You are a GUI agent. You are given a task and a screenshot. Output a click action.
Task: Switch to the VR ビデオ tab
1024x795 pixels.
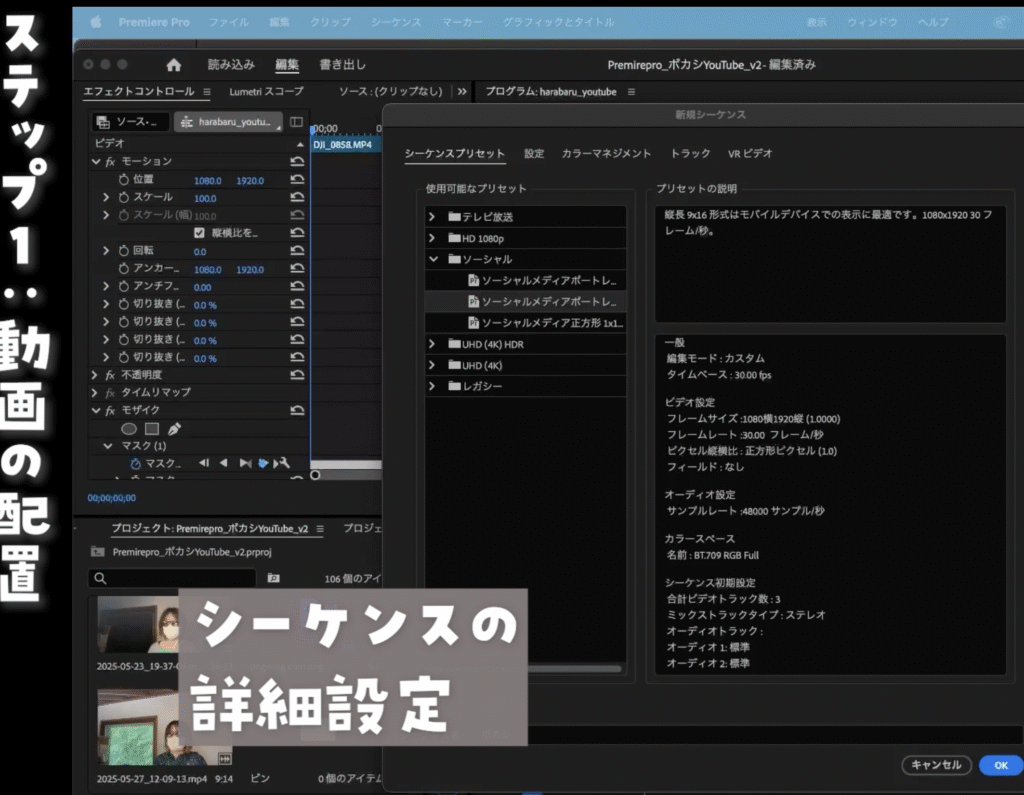coord(750,154)
